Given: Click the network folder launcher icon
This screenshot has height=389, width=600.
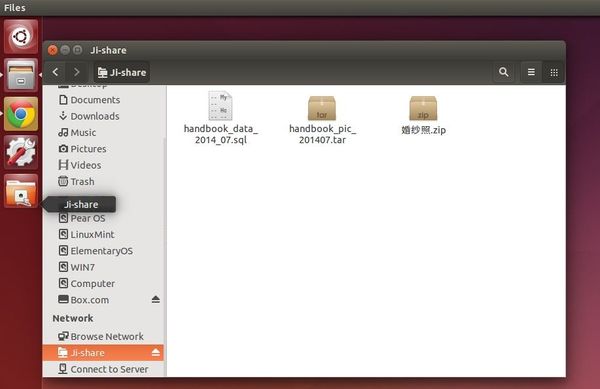Looking at the screenshot, I should [21, 191].
